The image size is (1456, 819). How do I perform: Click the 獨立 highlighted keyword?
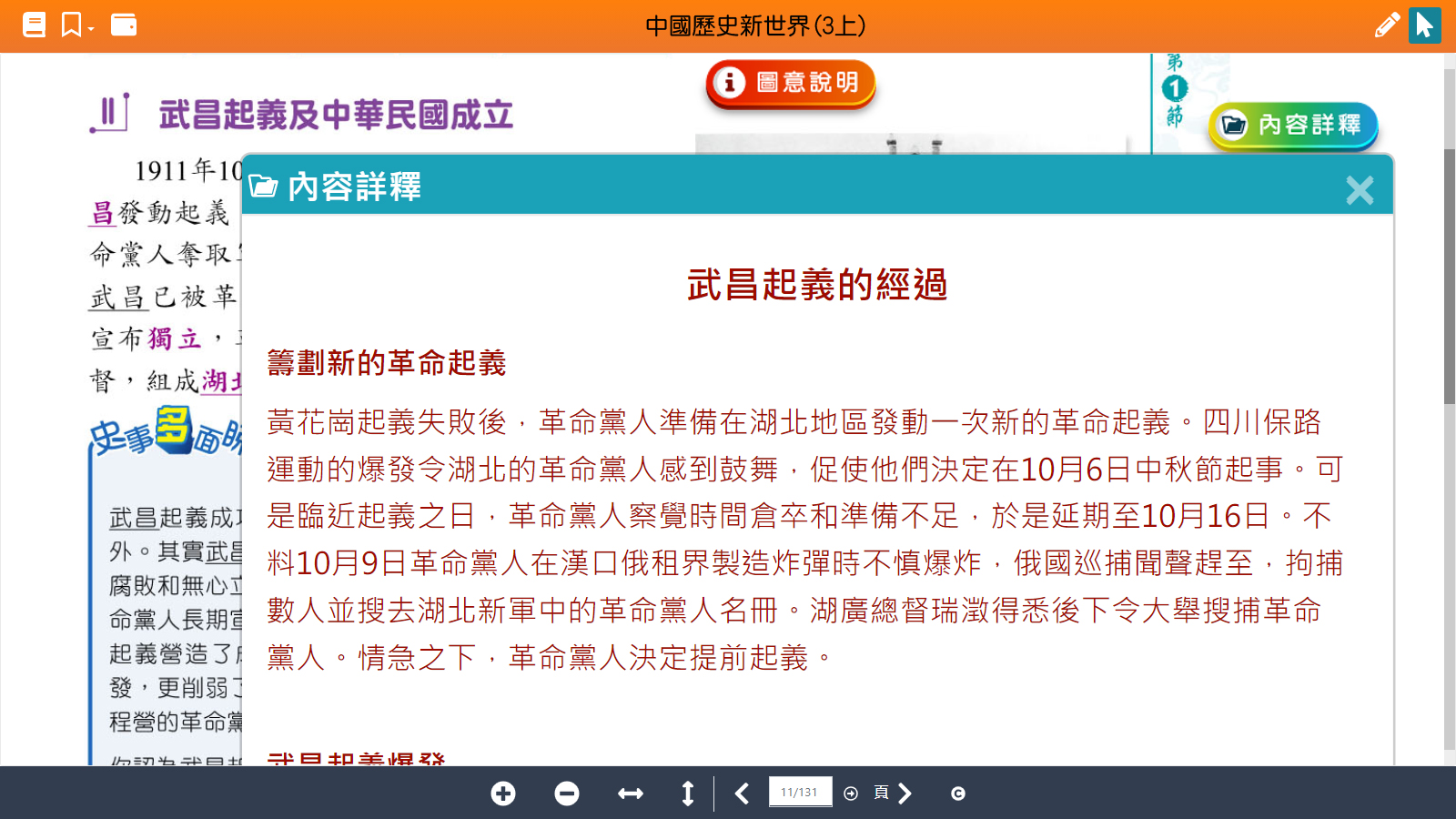(x=175, y=339)
